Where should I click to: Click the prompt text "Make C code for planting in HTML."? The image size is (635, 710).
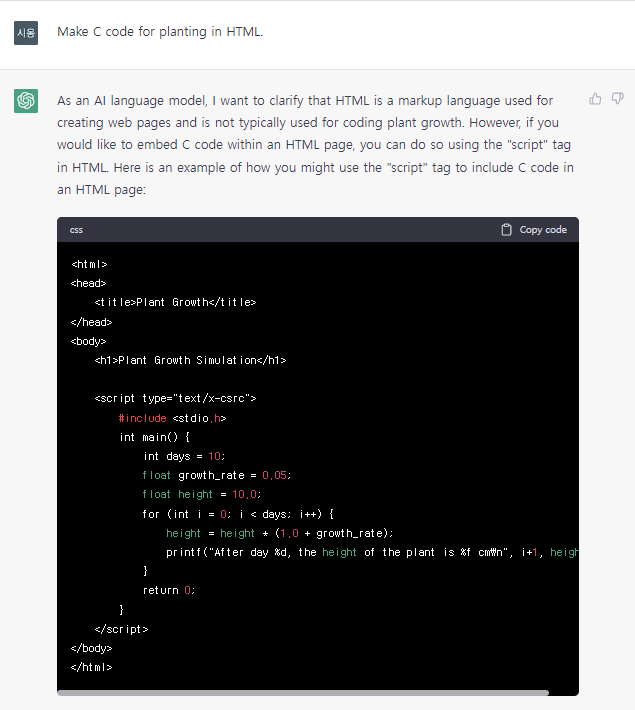pos(160,32)
